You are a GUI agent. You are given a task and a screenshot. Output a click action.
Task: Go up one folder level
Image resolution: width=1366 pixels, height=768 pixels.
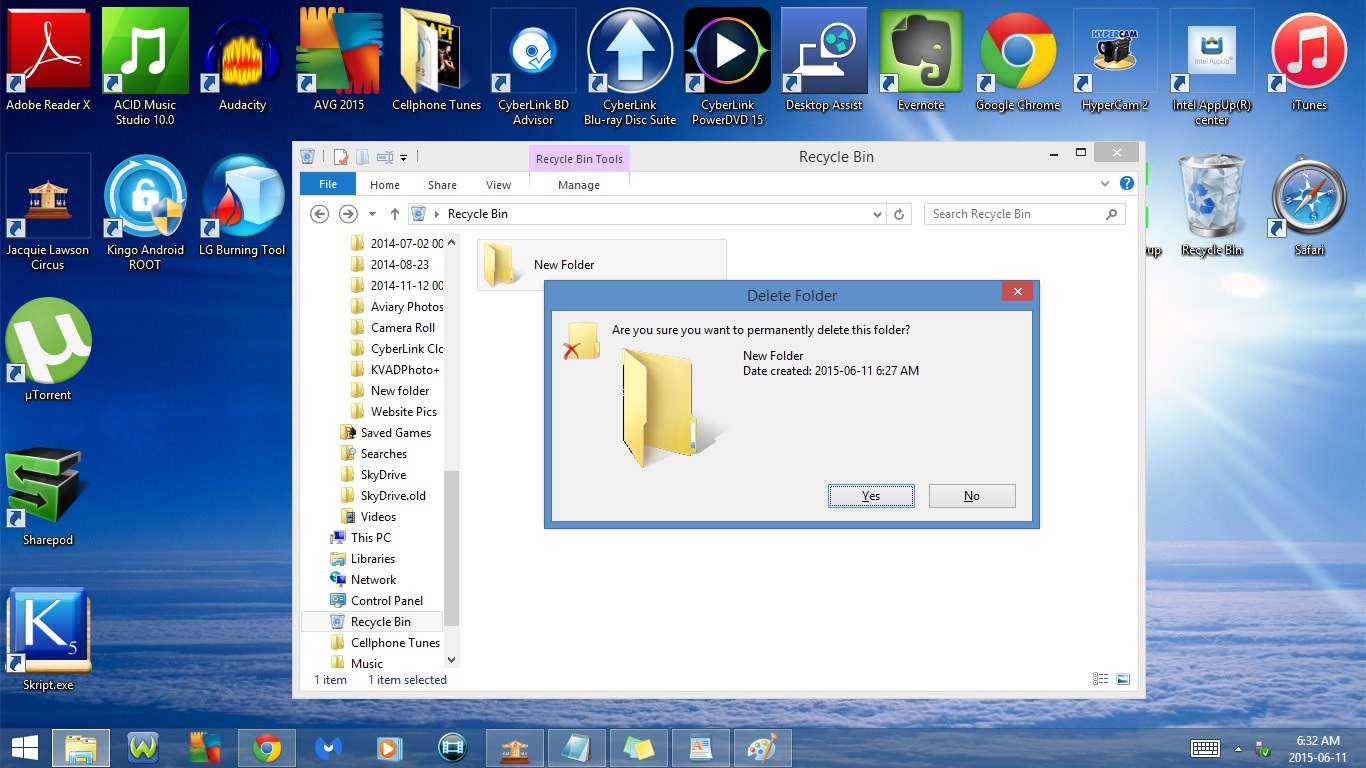point(395,214)
